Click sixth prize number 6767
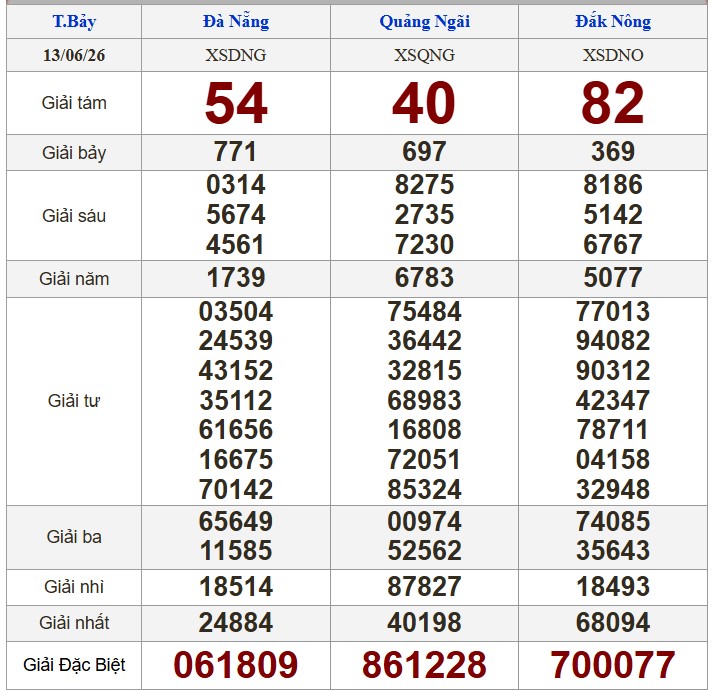Screen dimensions: 714x690 (613, 245)
